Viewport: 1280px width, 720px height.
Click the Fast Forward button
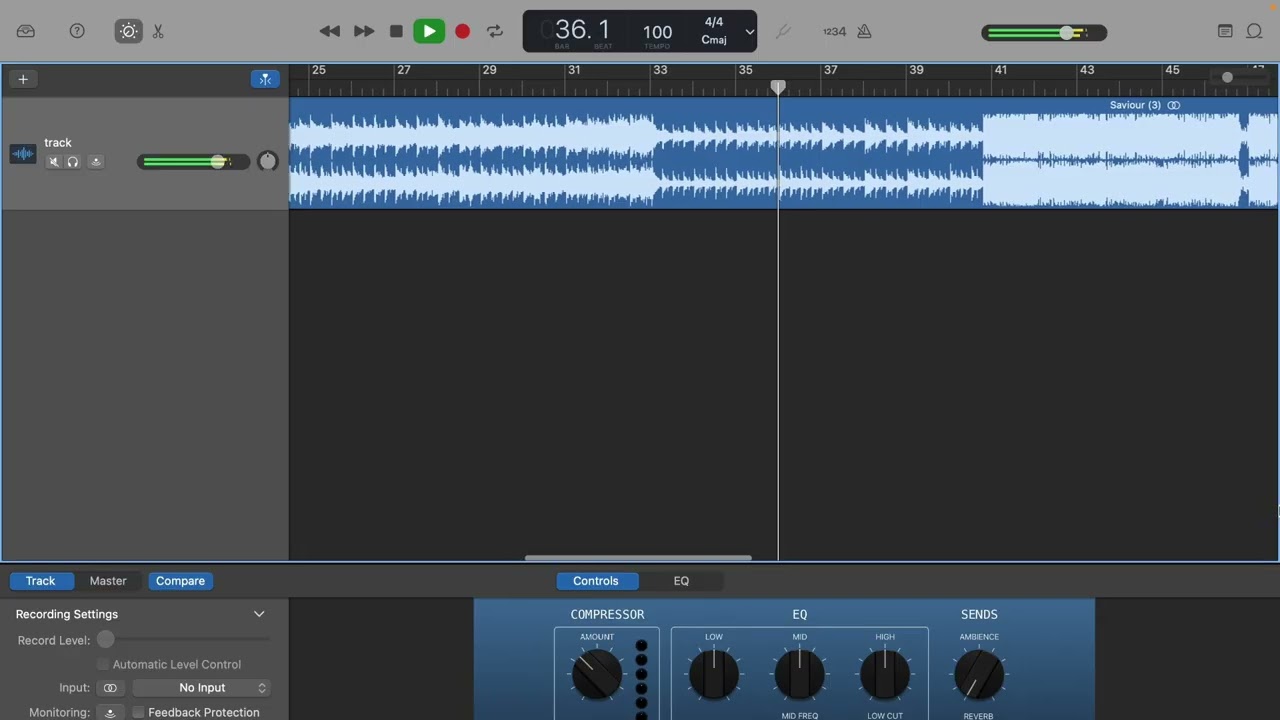point(364,31)
